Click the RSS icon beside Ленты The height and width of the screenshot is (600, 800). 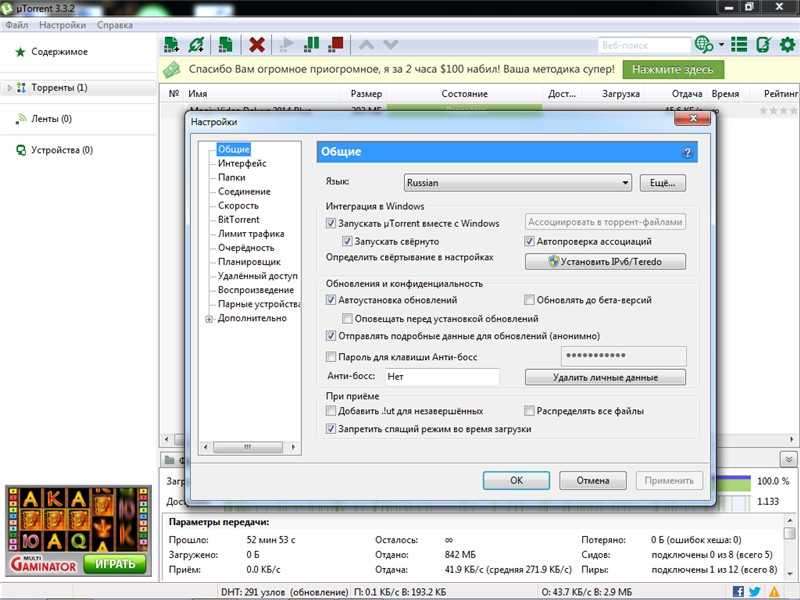21,119
